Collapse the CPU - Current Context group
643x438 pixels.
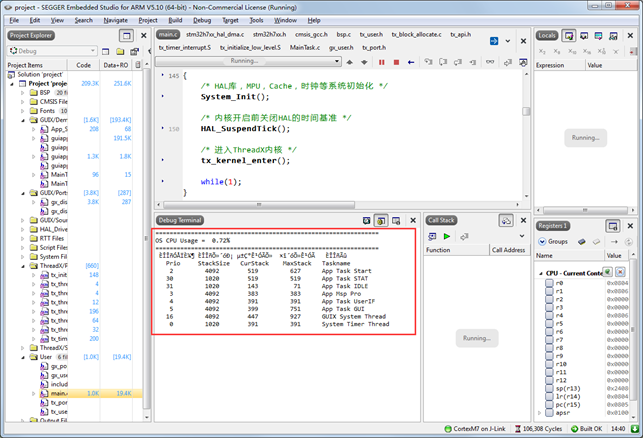[x=540, y=273]
